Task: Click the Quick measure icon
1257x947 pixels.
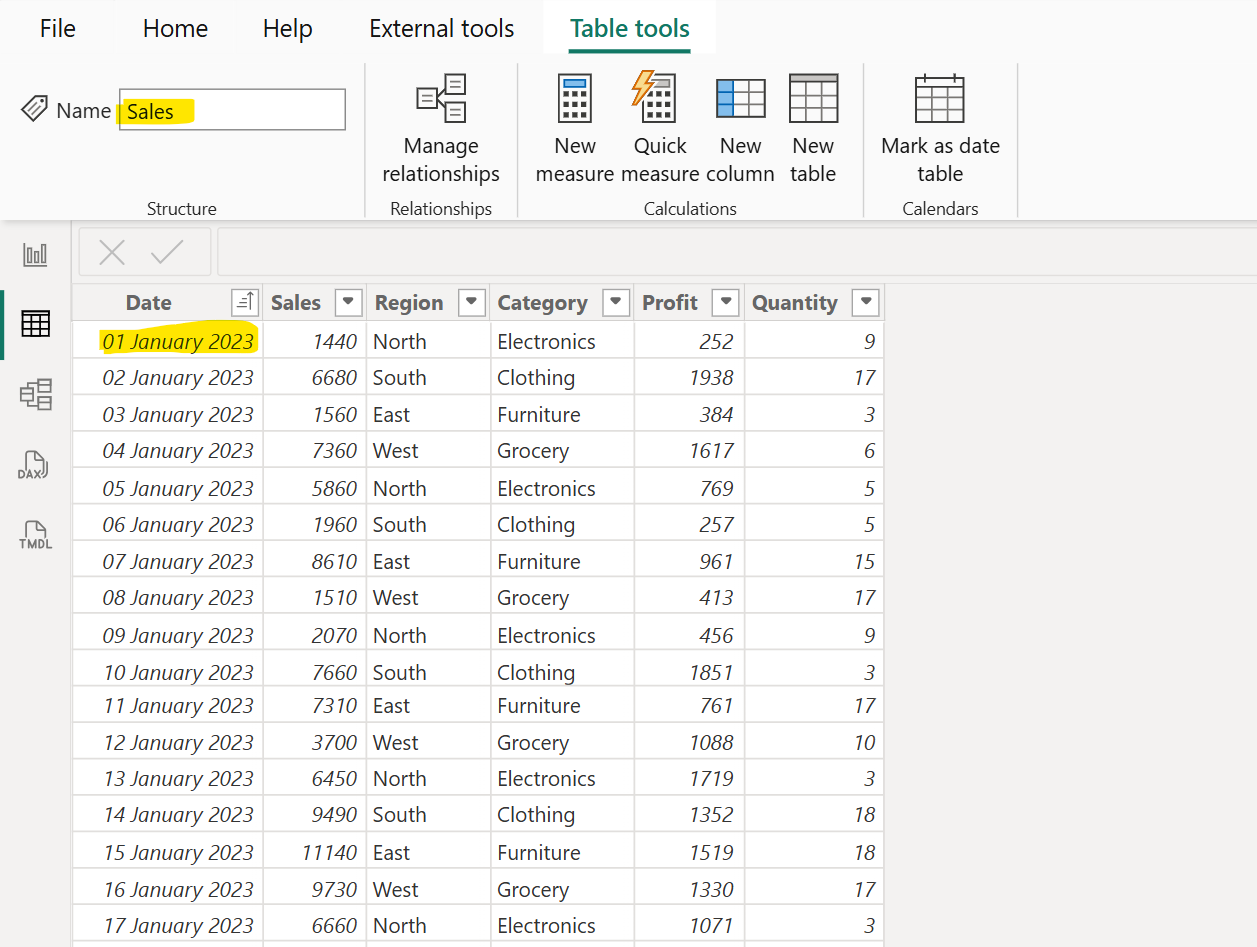Action: click(659, 98)
